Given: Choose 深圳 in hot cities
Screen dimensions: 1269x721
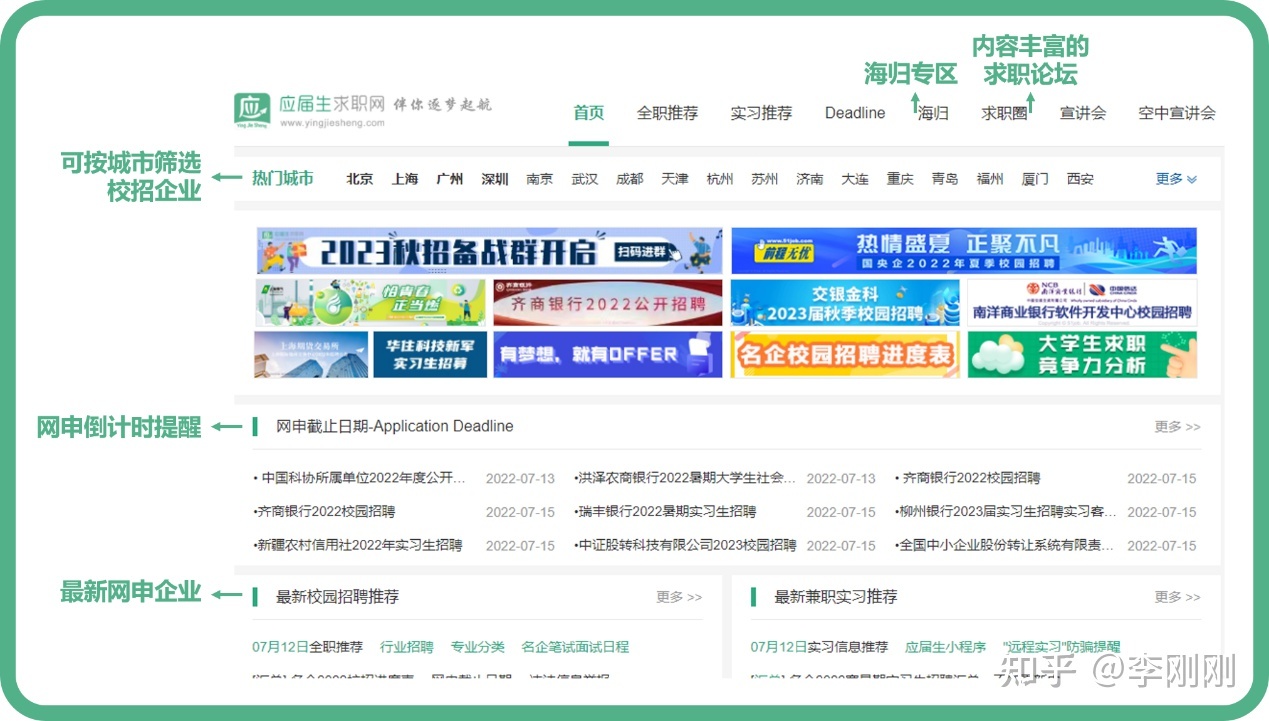Looking at the screenshot, I should 495,179.
